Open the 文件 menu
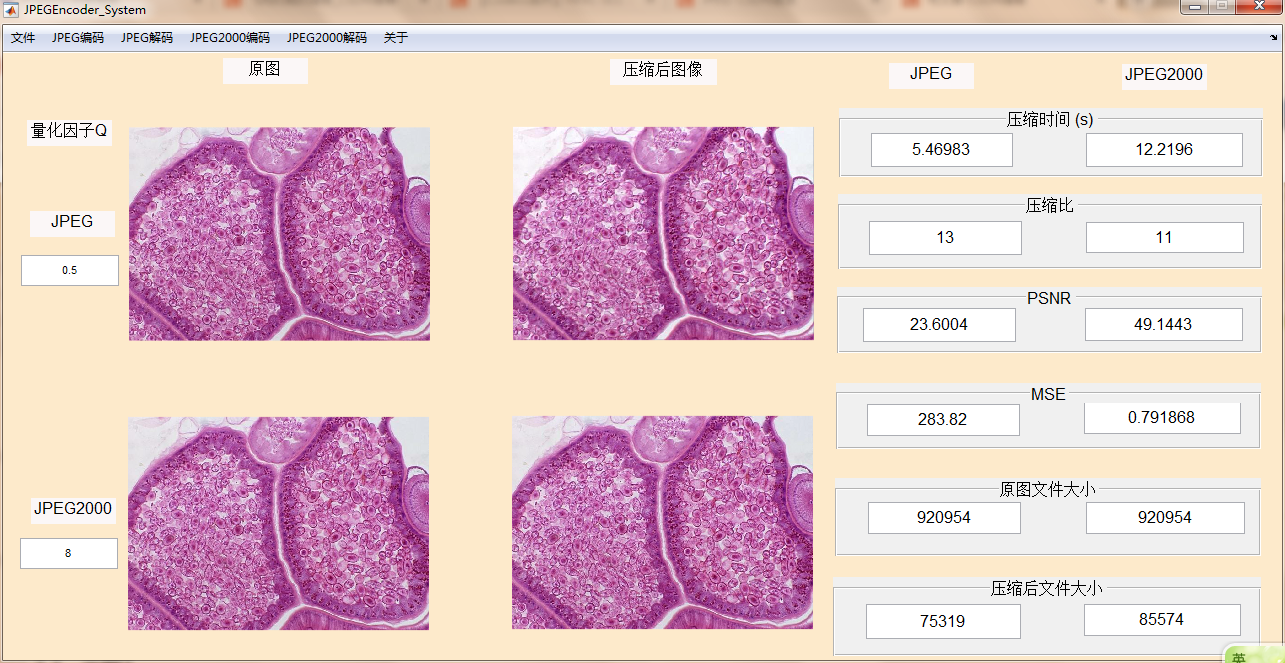This screenshot has height=663, width=1285. click(x=23, y=38)
